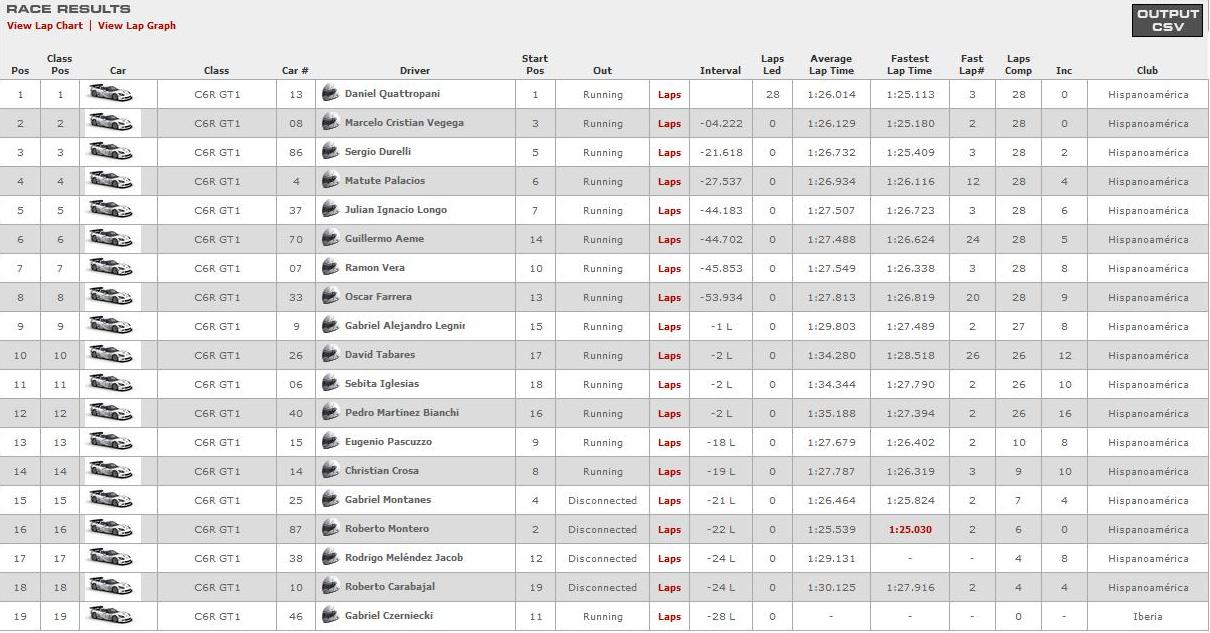This screenshot has width=1210, height=633.
Task: Click the Iberia club cell
Action: pos(1148,617)
